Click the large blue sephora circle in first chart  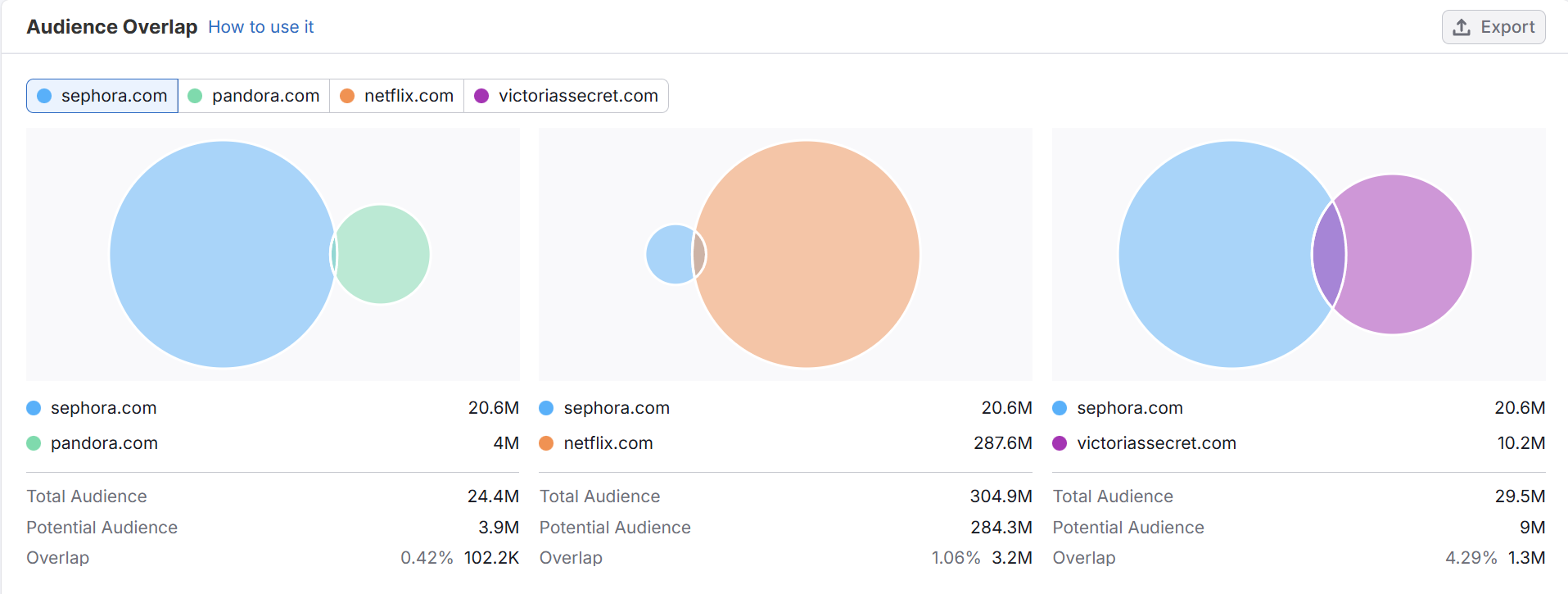221,254
